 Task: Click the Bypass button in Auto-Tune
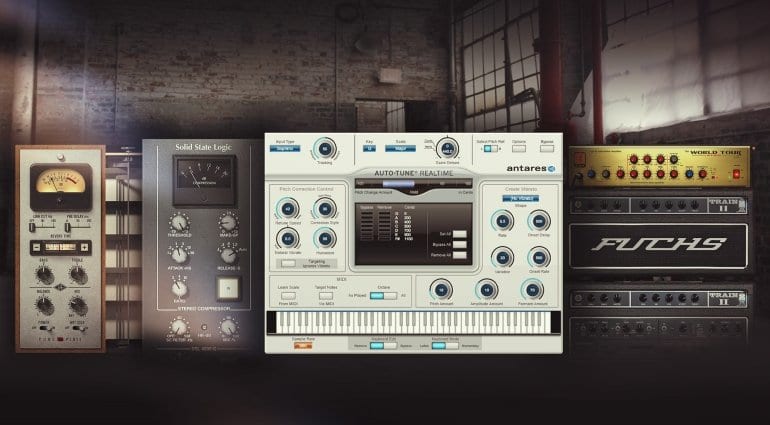coord(547,148)
